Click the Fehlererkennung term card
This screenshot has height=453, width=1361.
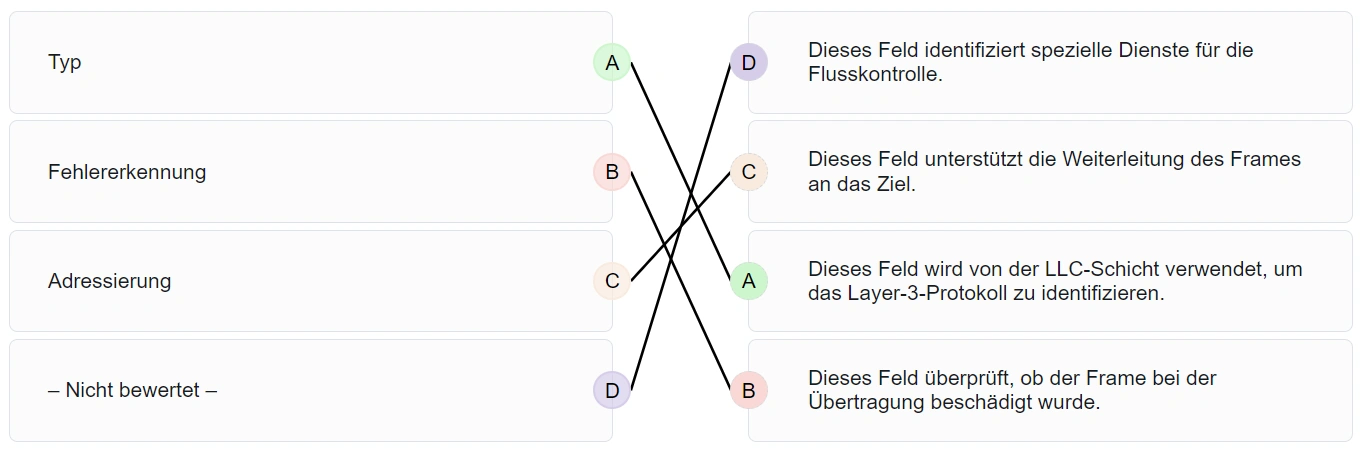tap(300, 172)
